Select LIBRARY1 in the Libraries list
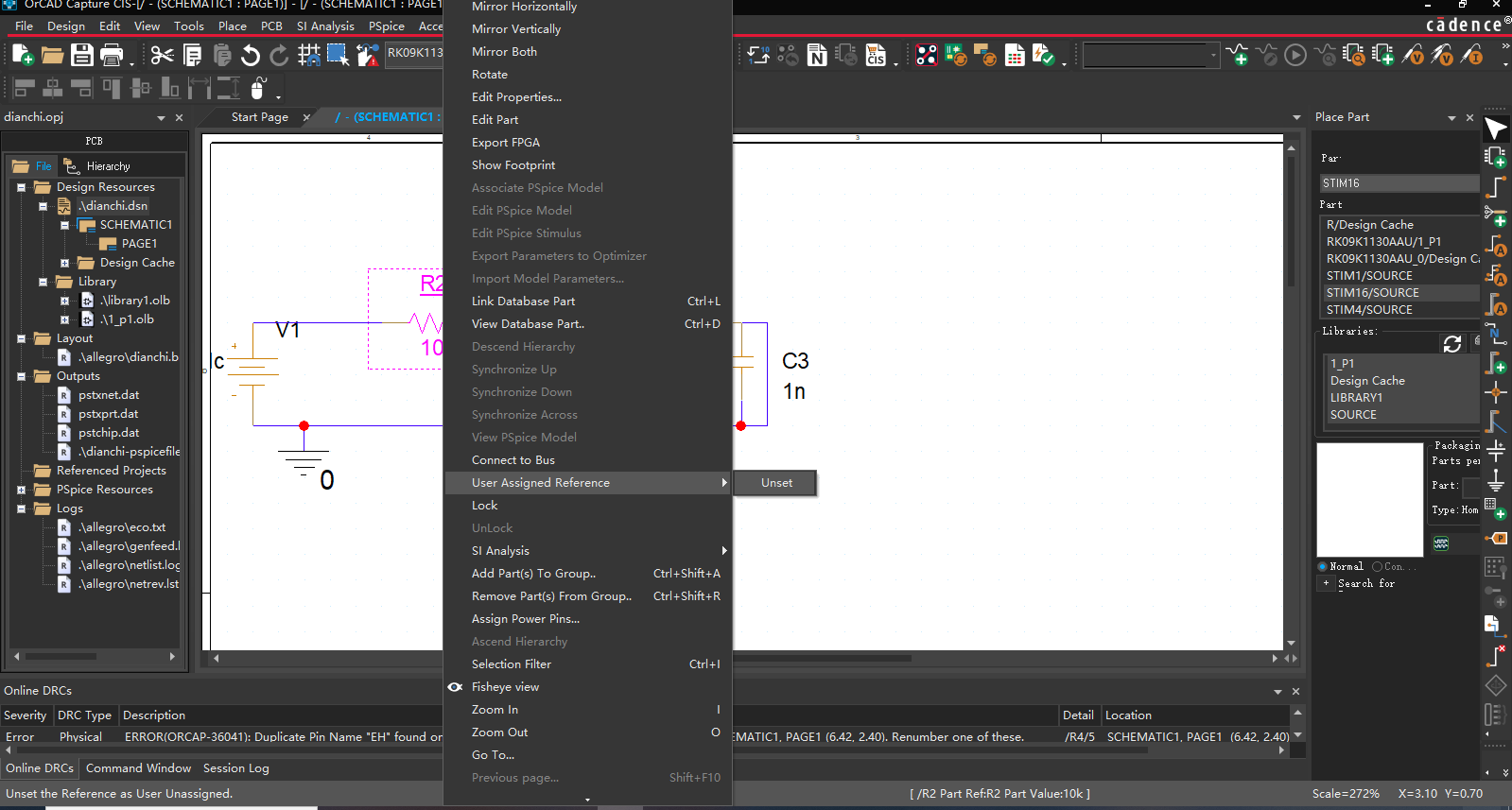Screen dimensions: 1512x810 (x=1356, y=398)
